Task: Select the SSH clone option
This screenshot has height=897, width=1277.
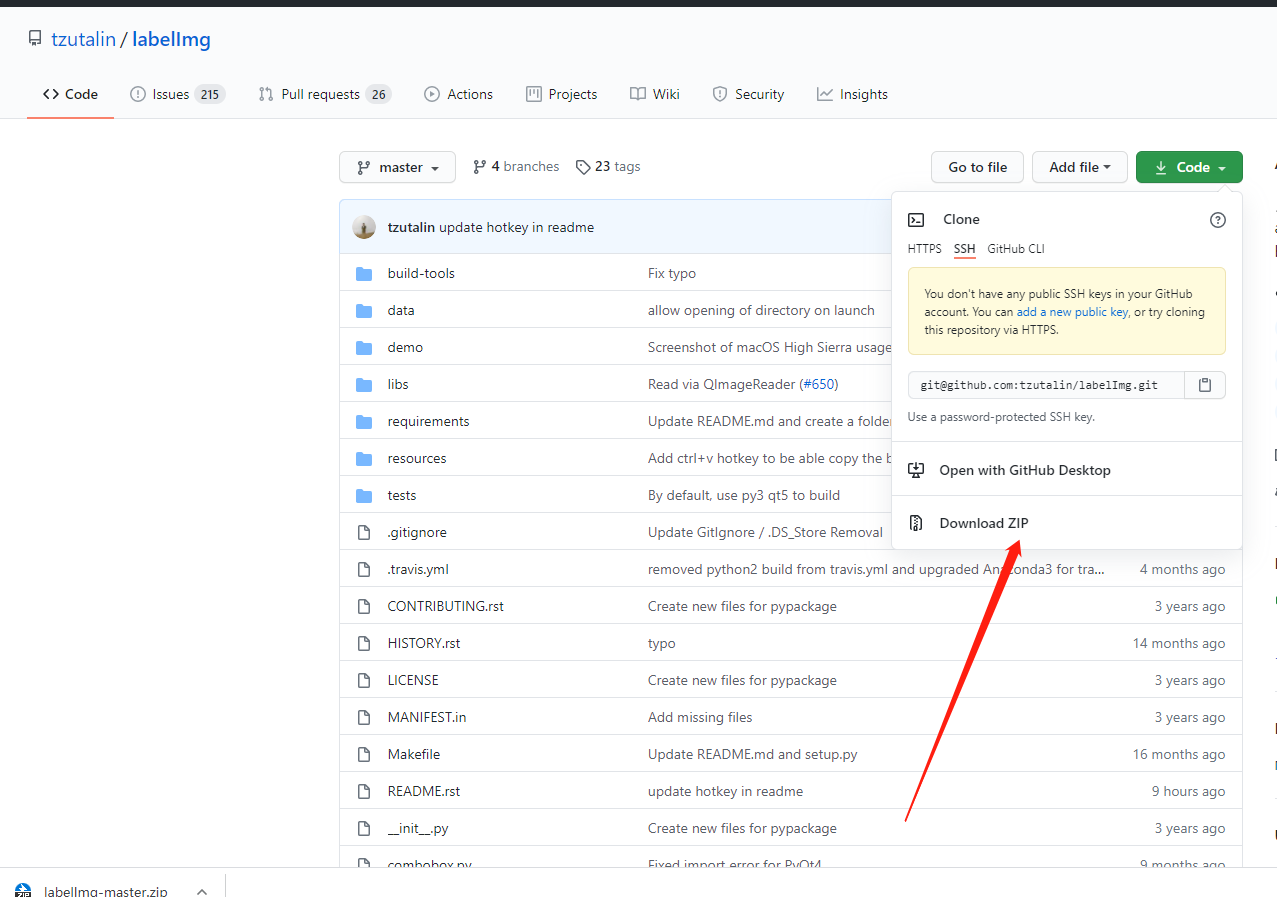Action: pyautogui.click(x=964, y=249)
